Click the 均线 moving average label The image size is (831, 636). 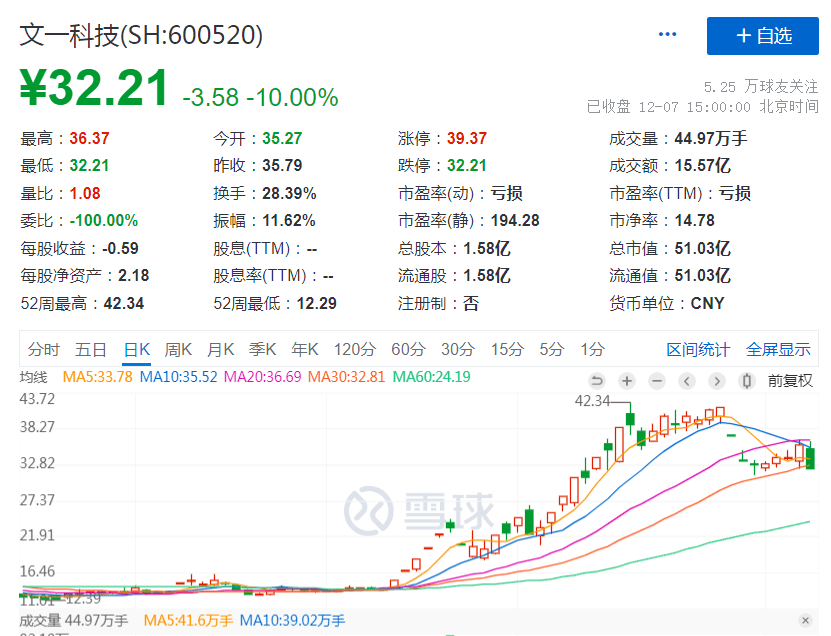tap(33, 377)
